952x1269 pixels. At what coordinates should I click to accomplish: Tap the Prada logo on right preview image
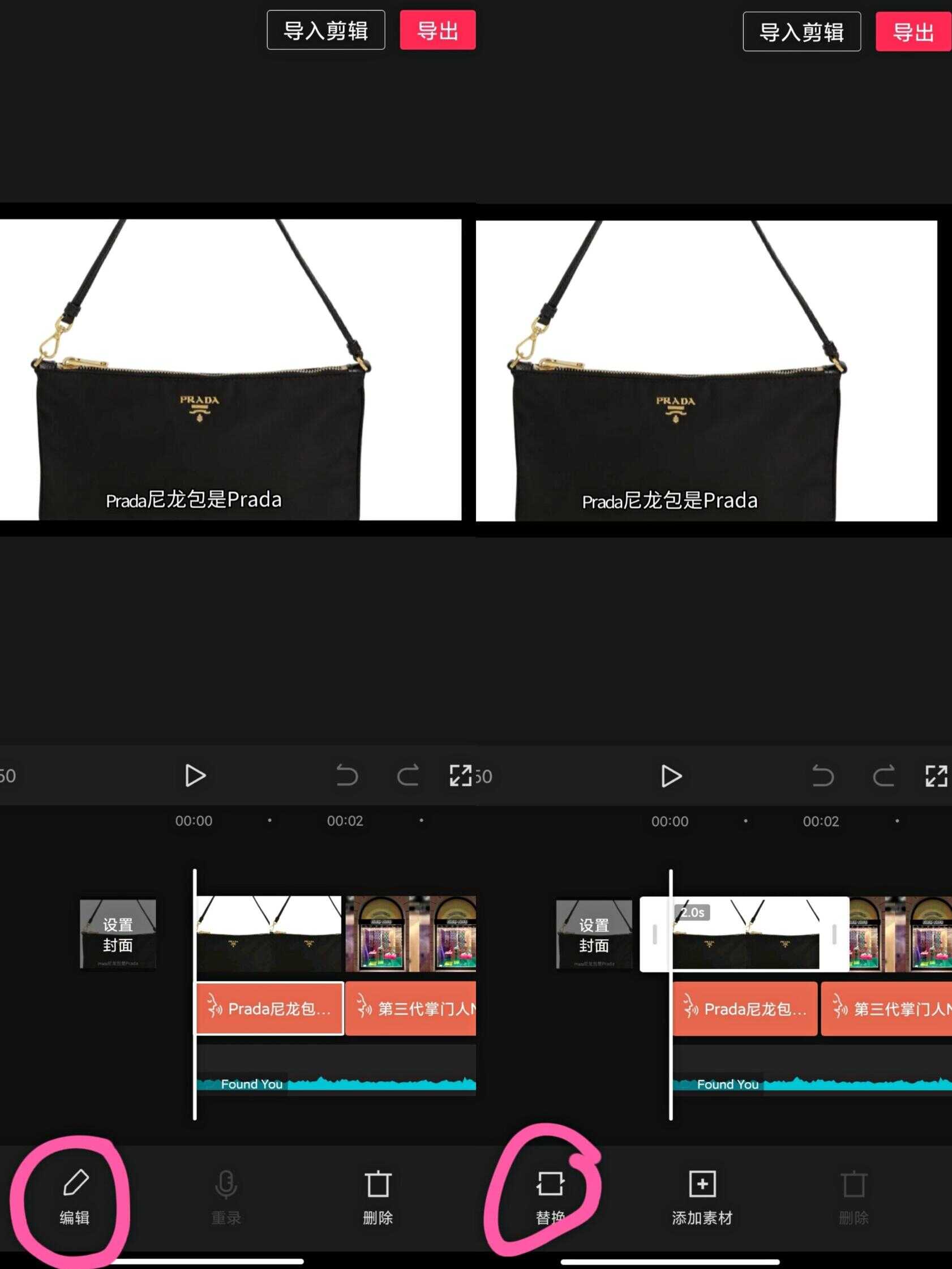675,409
